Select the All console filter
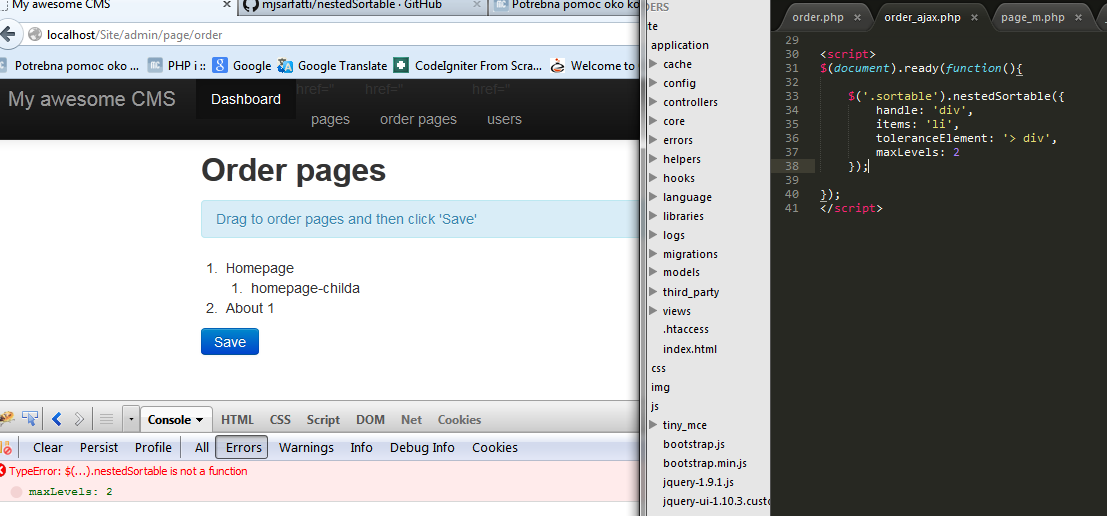The width and height of the screenshot is (1107, 516). [202, 448]
